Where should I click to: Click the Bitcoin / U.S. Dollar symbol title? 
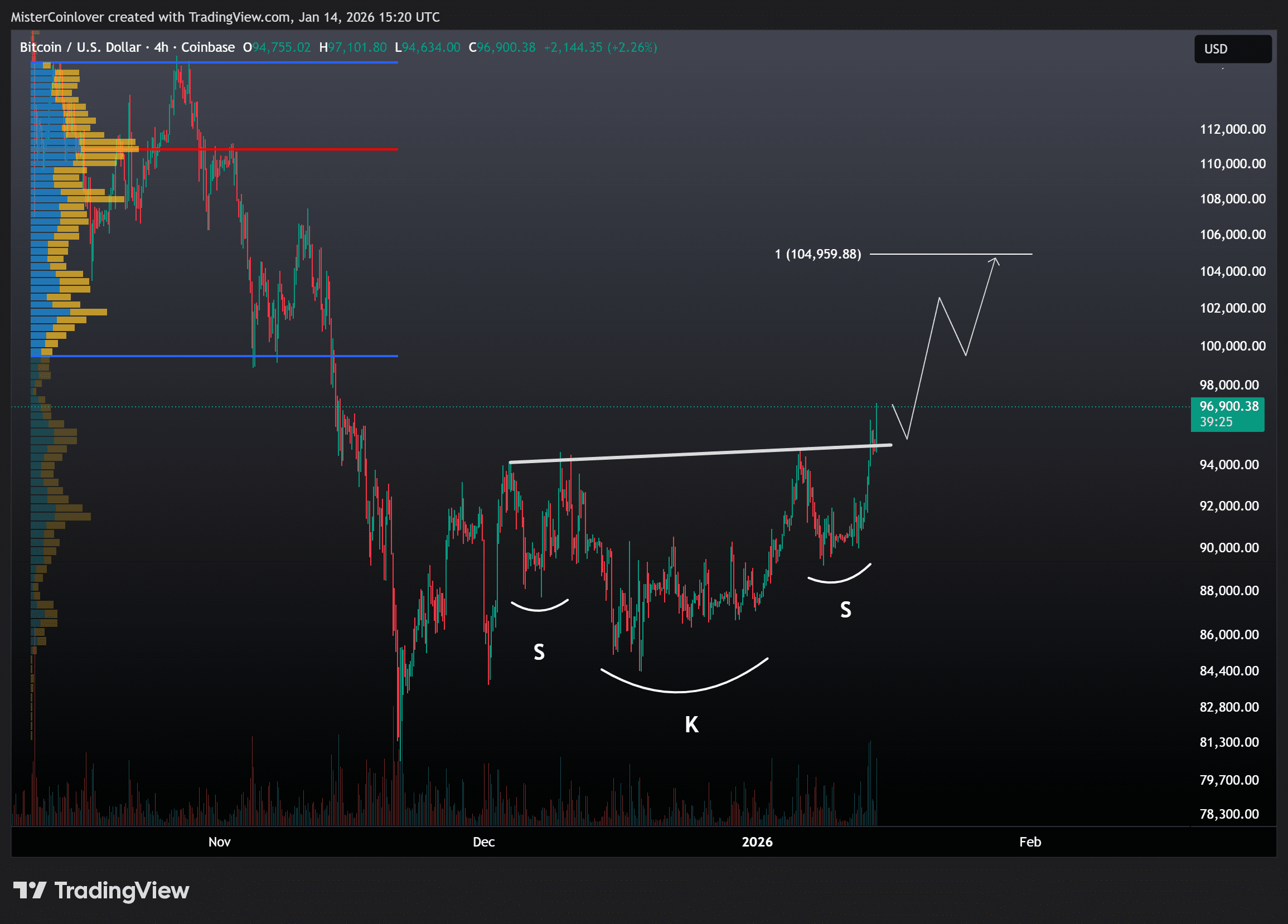tap(80, 47)
